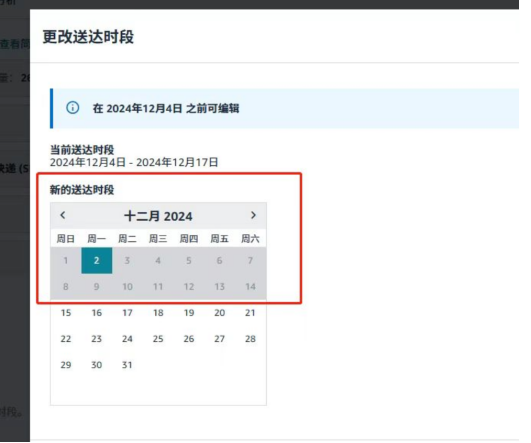Choose December 17 as delivery date
This screenshot has width=531, height=443.
pos(127,313)
